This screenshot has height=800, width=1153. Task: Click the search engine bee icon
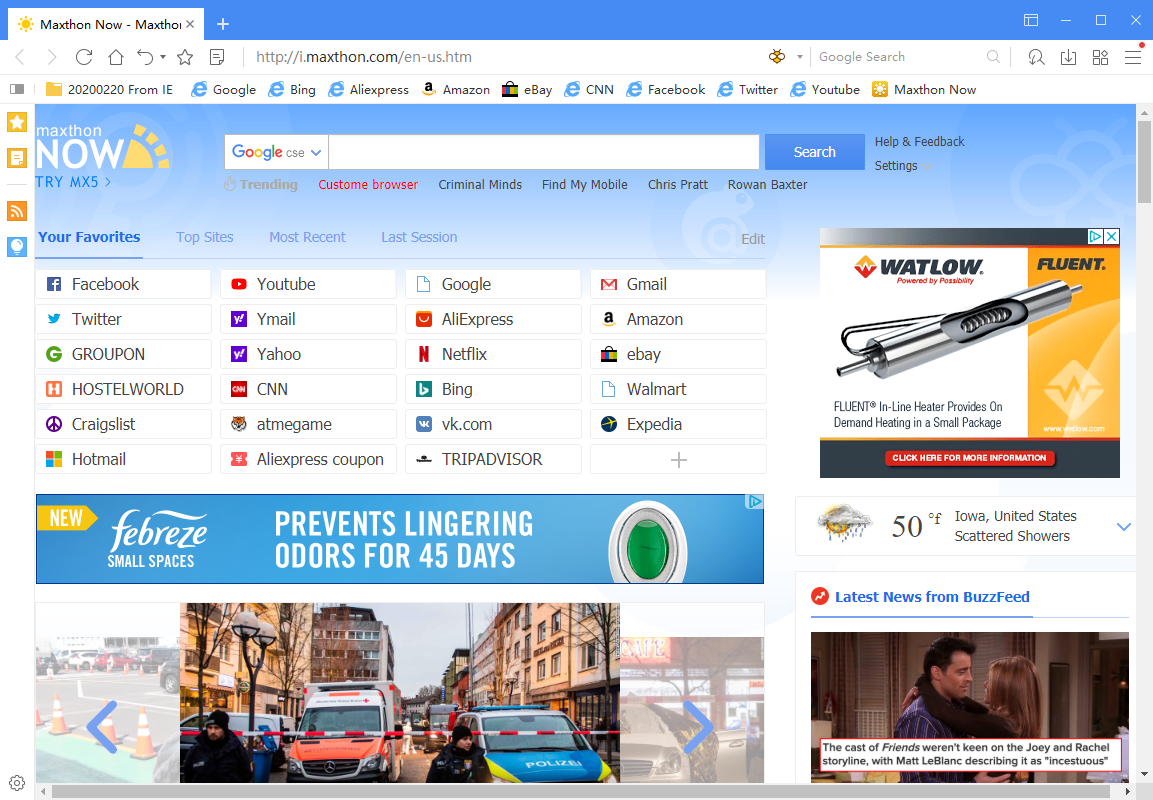point(777,57)
